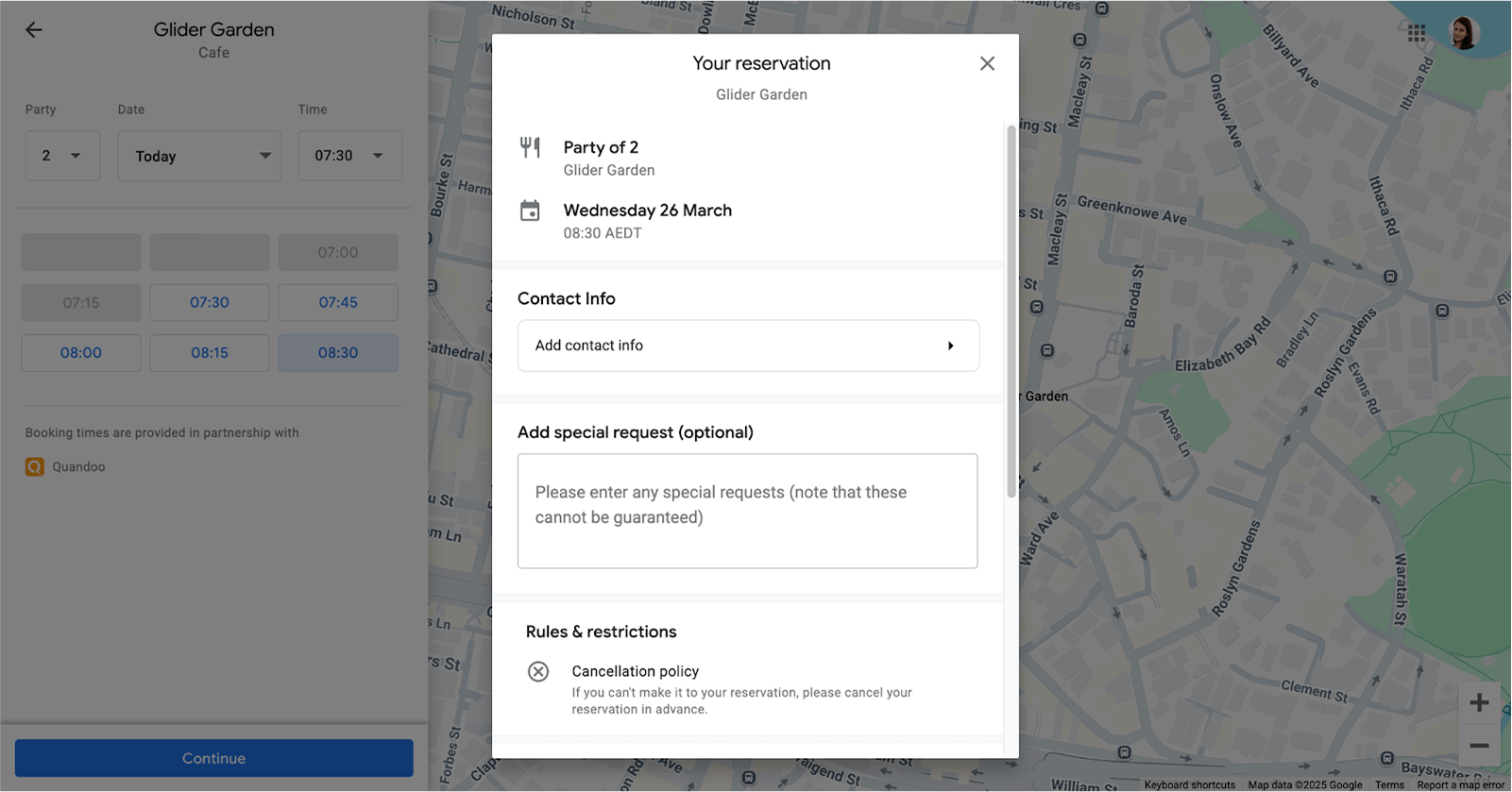Open the Google apps grid
1512x792 pixels.
(1416, 34)
